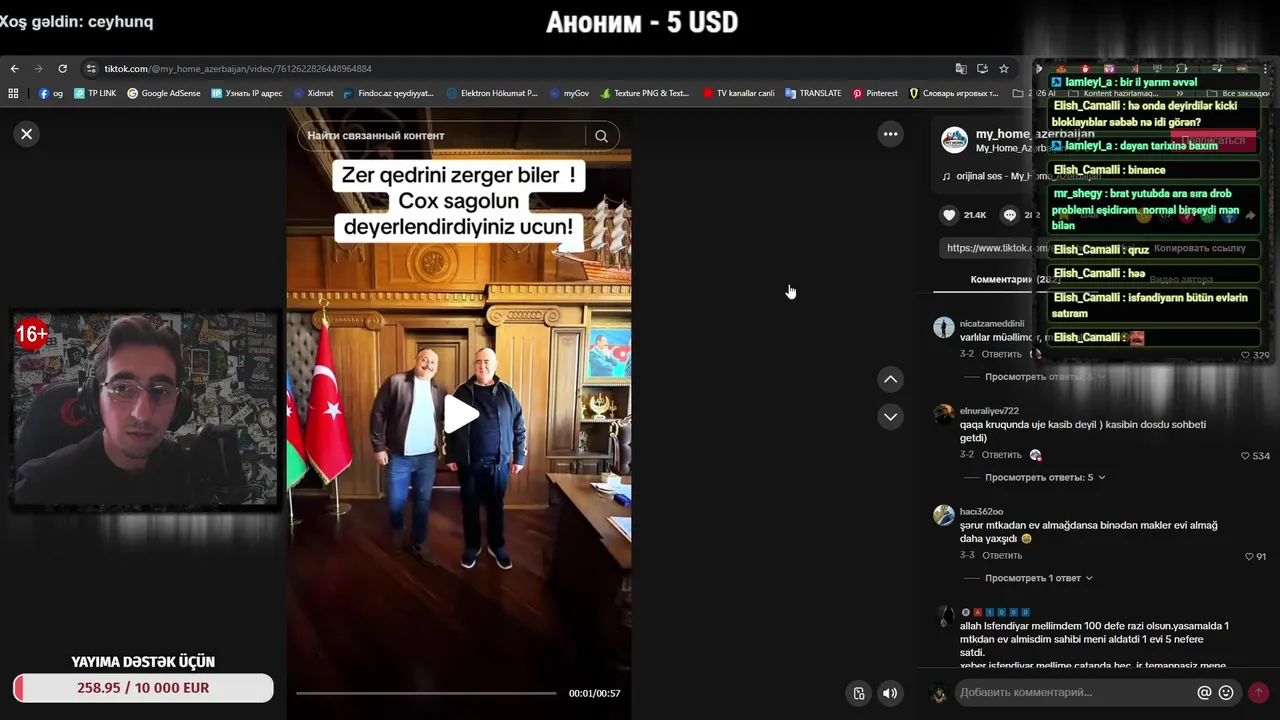Go to the previous video with up chevron

890,379
